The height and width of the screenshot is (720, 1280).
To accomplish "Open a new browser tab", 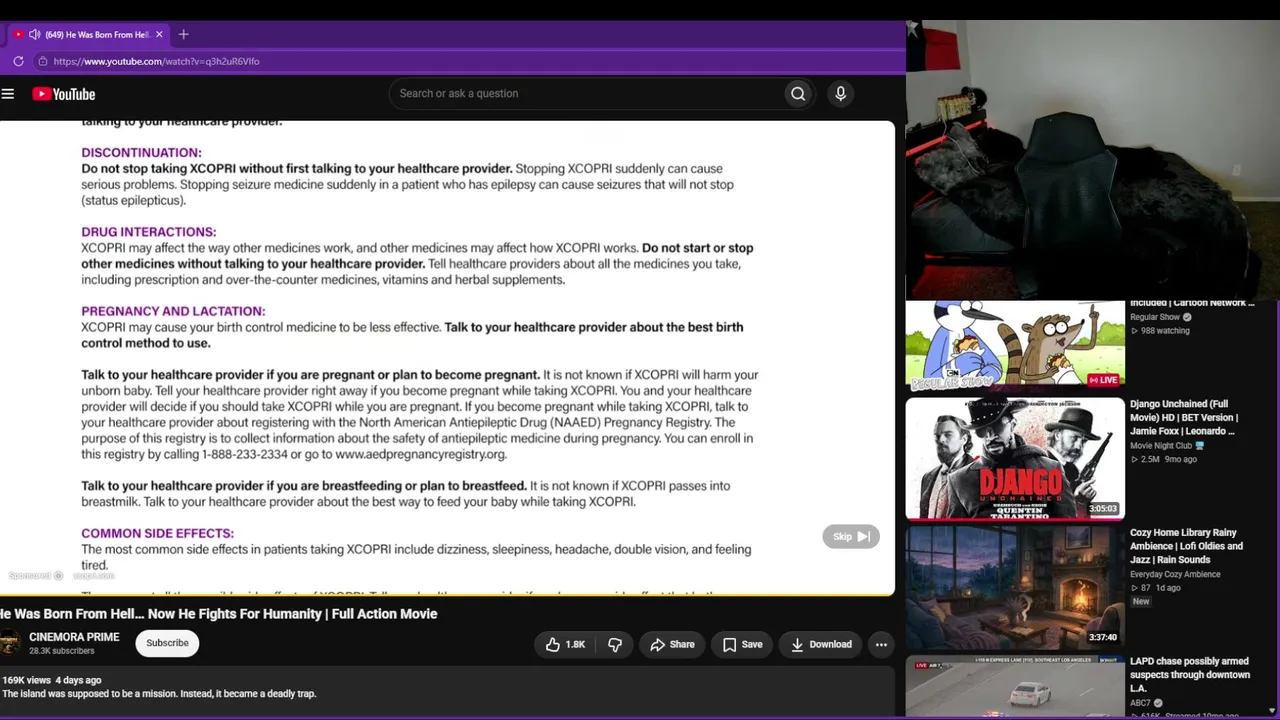I will click(x=183, y=34).
